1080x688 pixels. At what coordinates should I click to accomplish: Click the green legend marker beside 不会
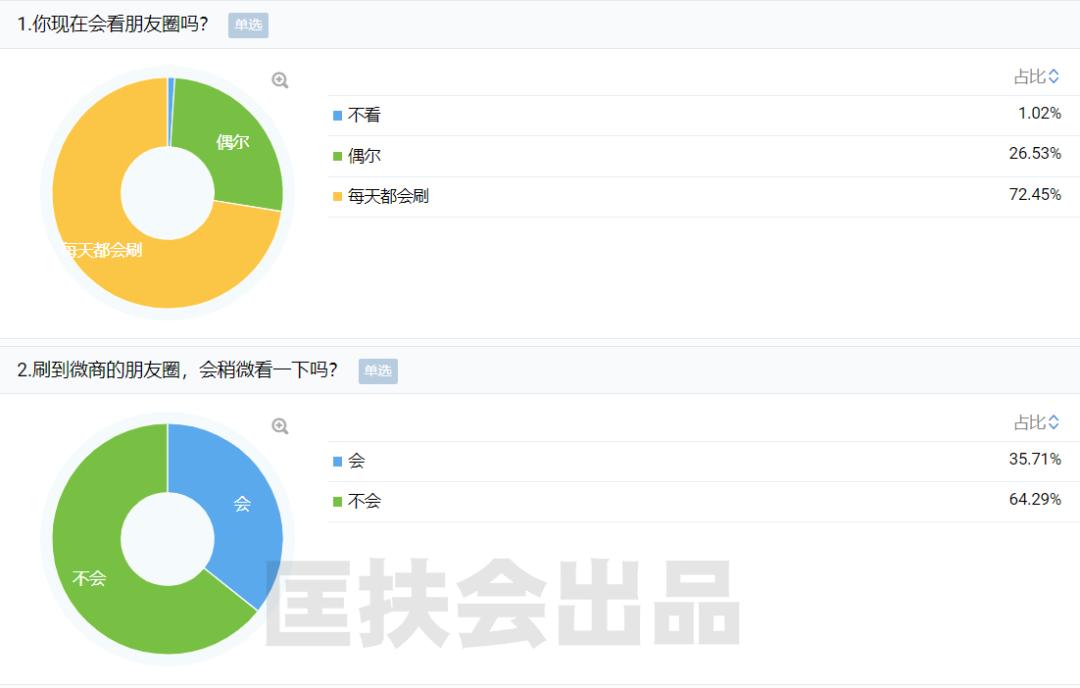coord(335,501)
